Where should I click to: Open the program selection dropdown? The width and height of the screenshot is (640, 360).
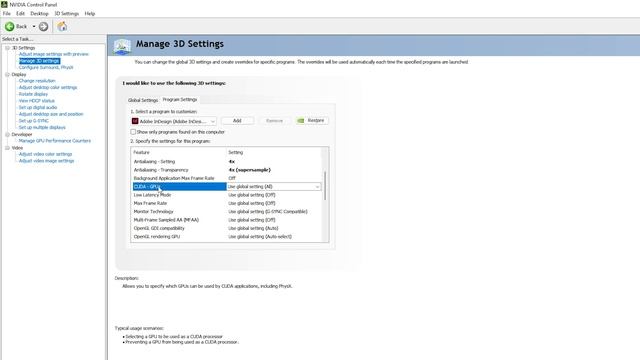click(x=173, y=121)
